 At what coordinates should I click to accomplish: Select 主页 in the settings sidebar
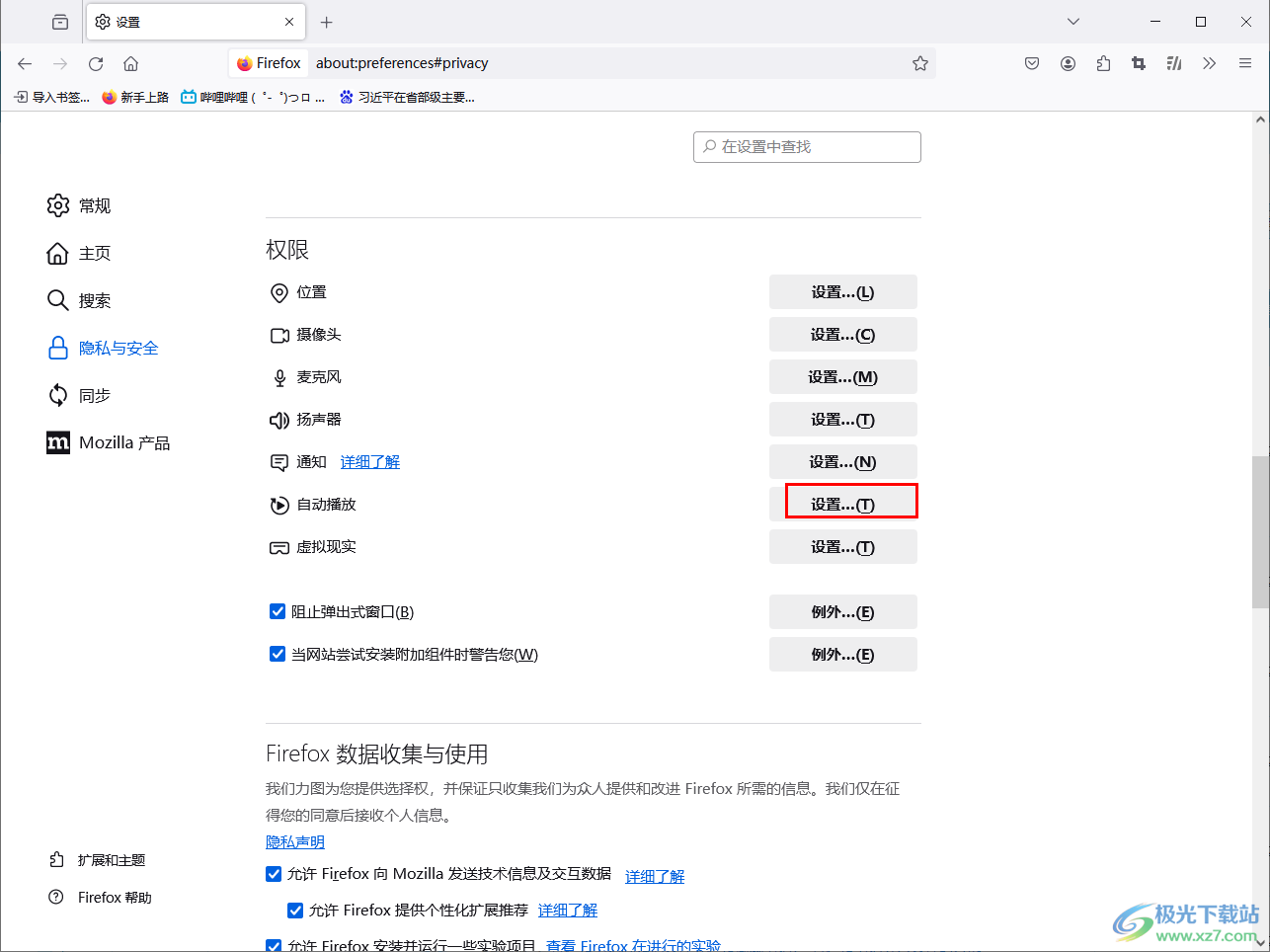(79, 253)
